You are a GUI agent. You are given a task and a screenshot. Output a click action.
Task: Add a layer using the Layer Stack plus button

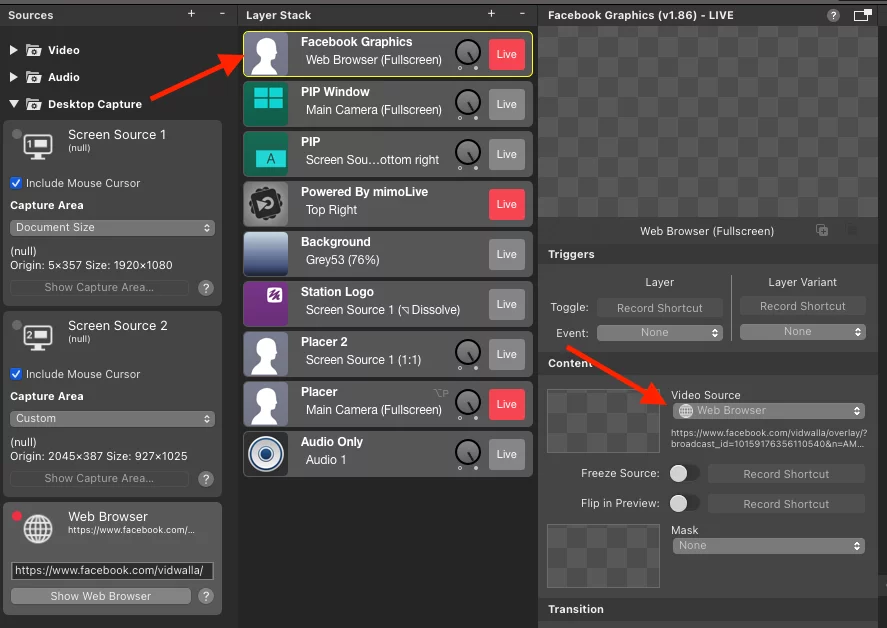[491, 14]
